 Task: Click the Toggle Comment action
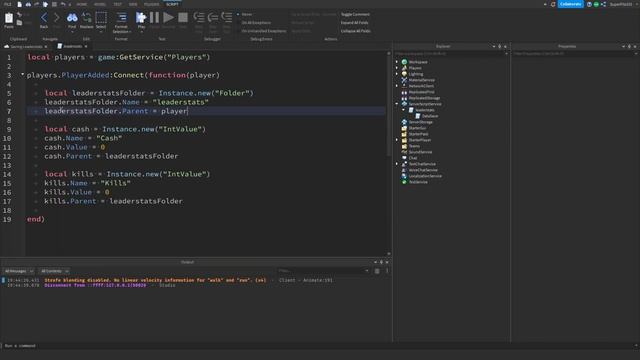click(355, 14)
